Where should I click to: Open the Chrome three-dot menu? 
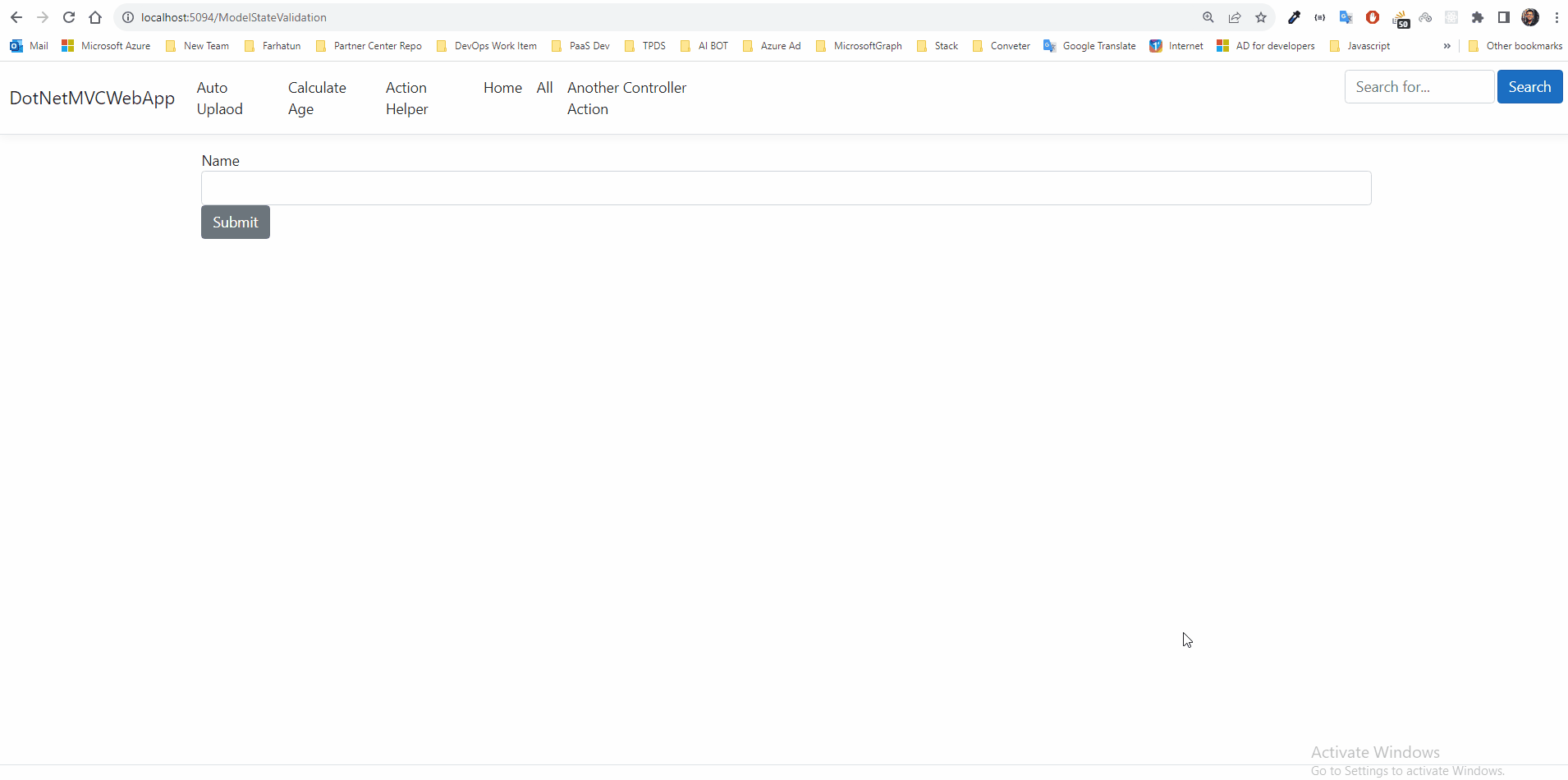pyautogui.click(x=1556, y=17)
